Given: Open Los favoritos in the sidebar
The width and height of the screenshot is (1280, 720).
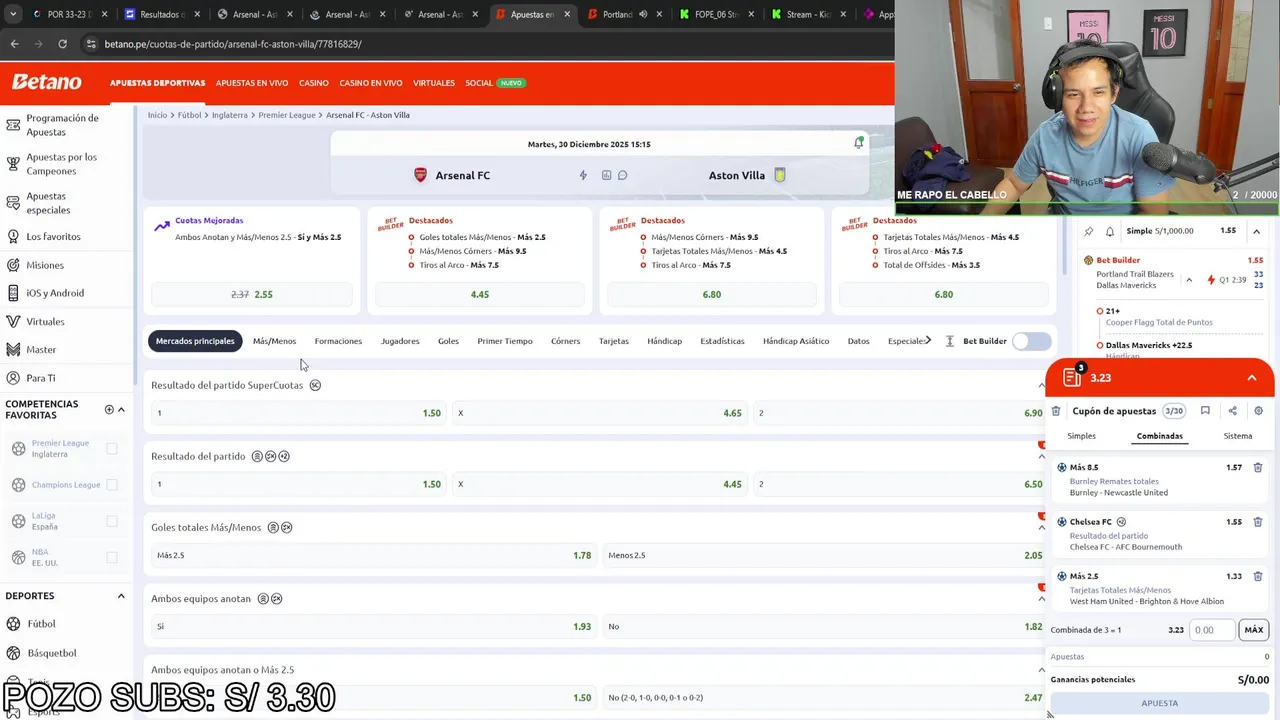Looking at the screenshot, I should (x=53, y=237).
